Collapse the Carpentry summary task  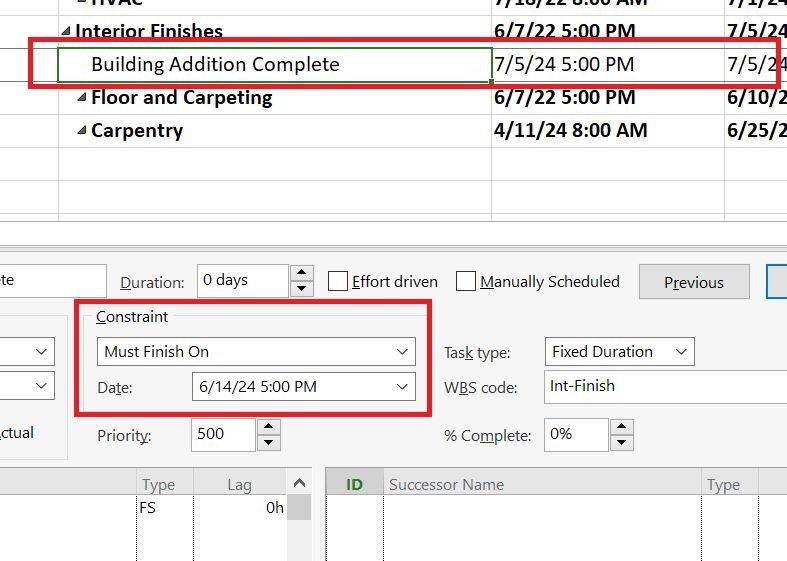pyautogui.click(x=82, y=130)
